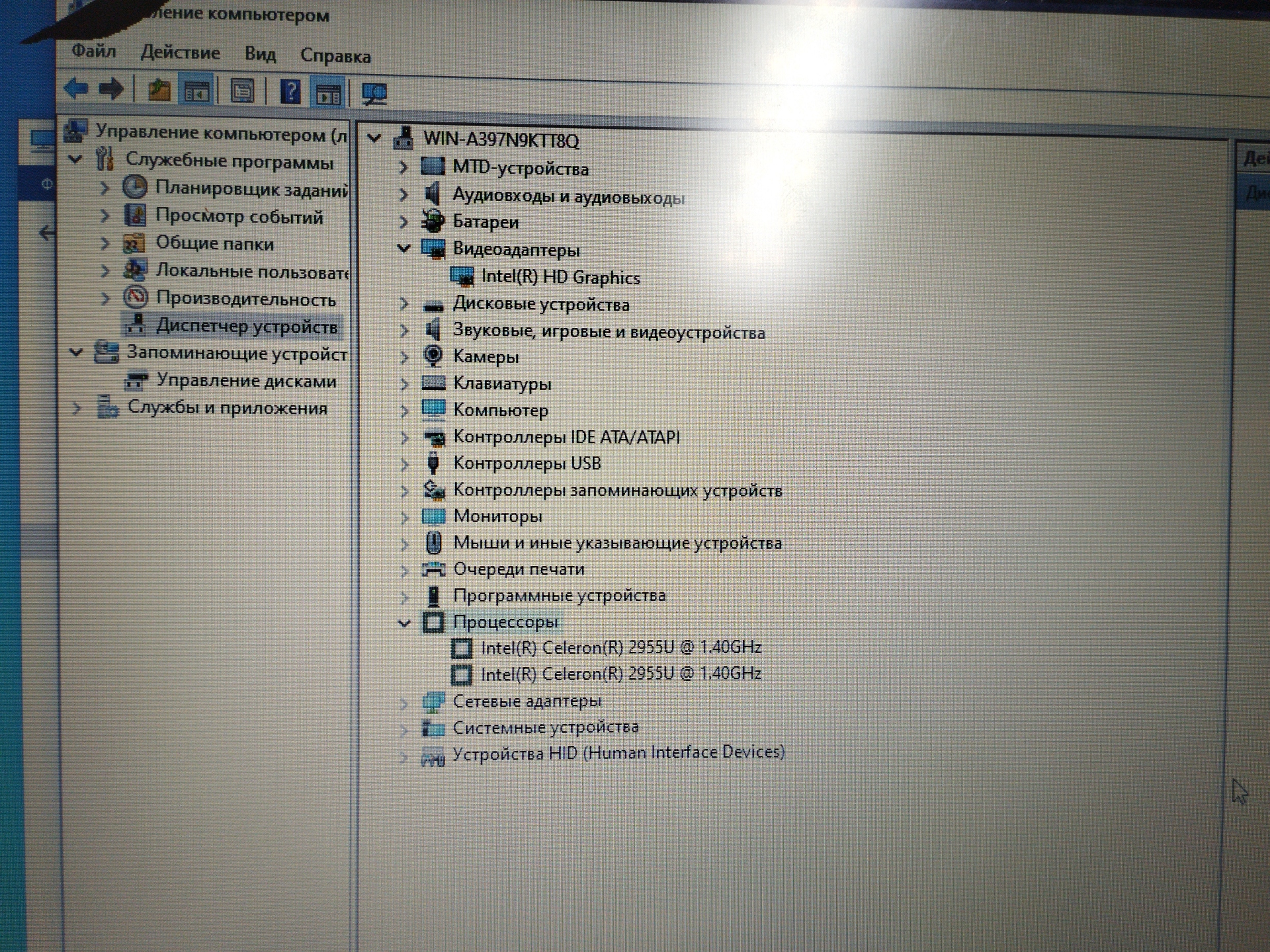The image size is (1270, 952).
Task: Select Диспетчер устройств in left tree
Action: click(x=246, y=326)
